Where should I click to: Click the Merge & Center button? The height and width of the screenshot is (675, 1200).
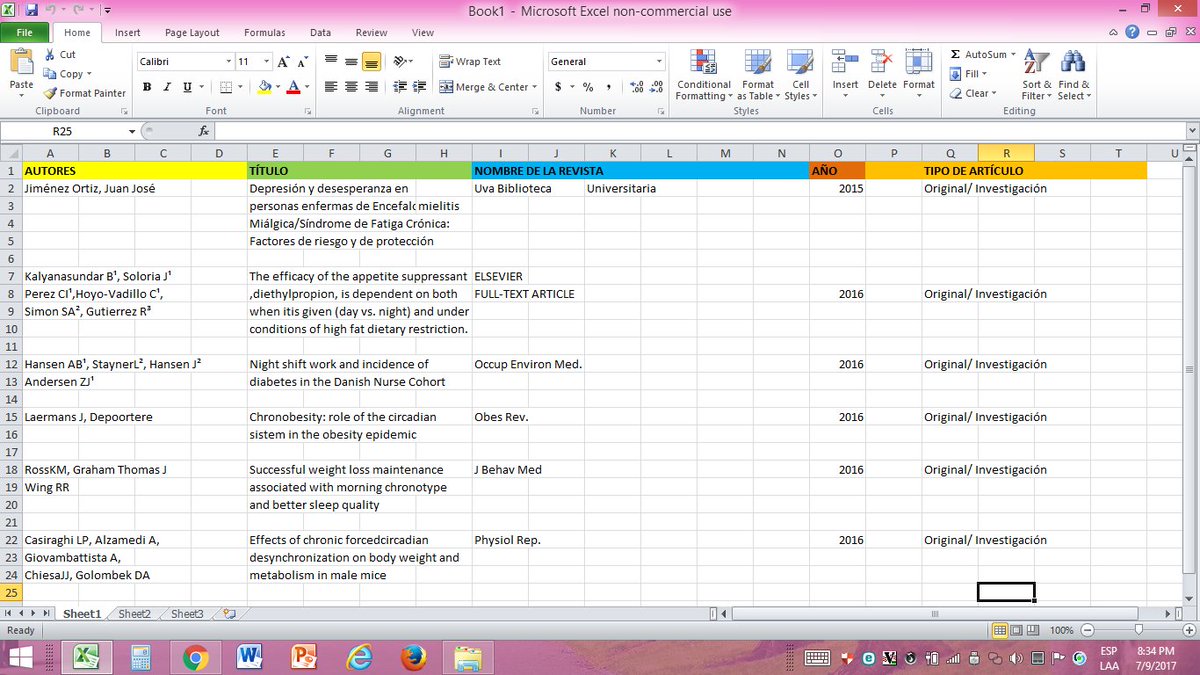click(484, 87)
